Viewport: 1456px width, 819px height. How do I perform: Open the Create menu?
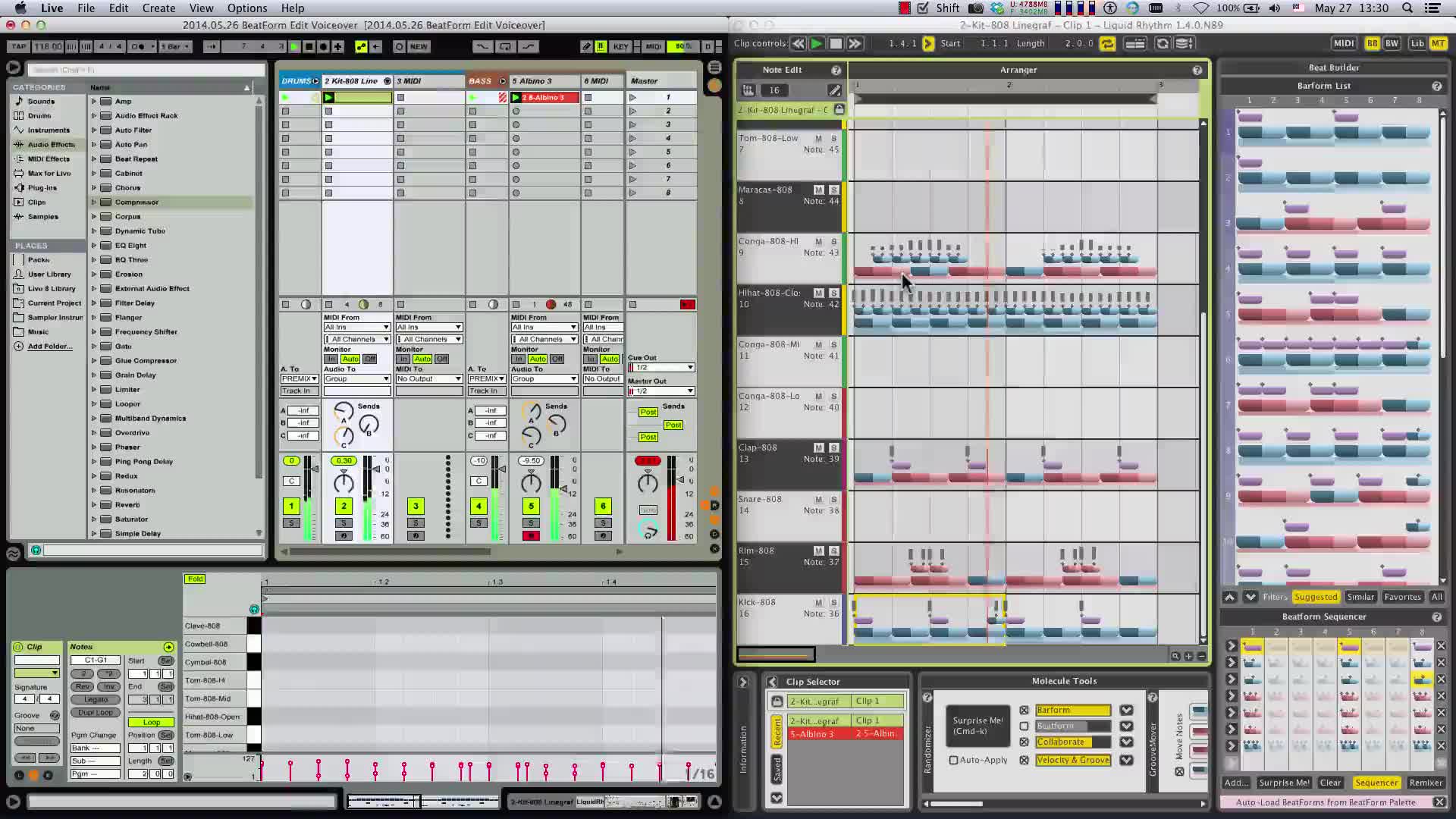click(158, 8)
